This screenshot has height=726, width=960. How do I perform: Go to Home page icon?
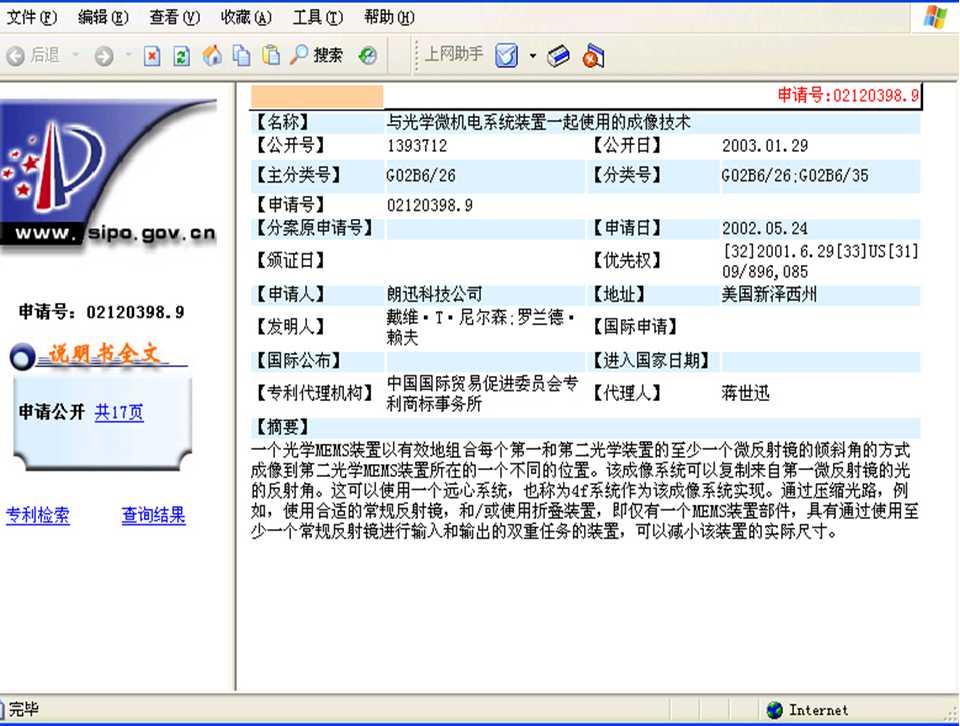[x=212, y=56]
